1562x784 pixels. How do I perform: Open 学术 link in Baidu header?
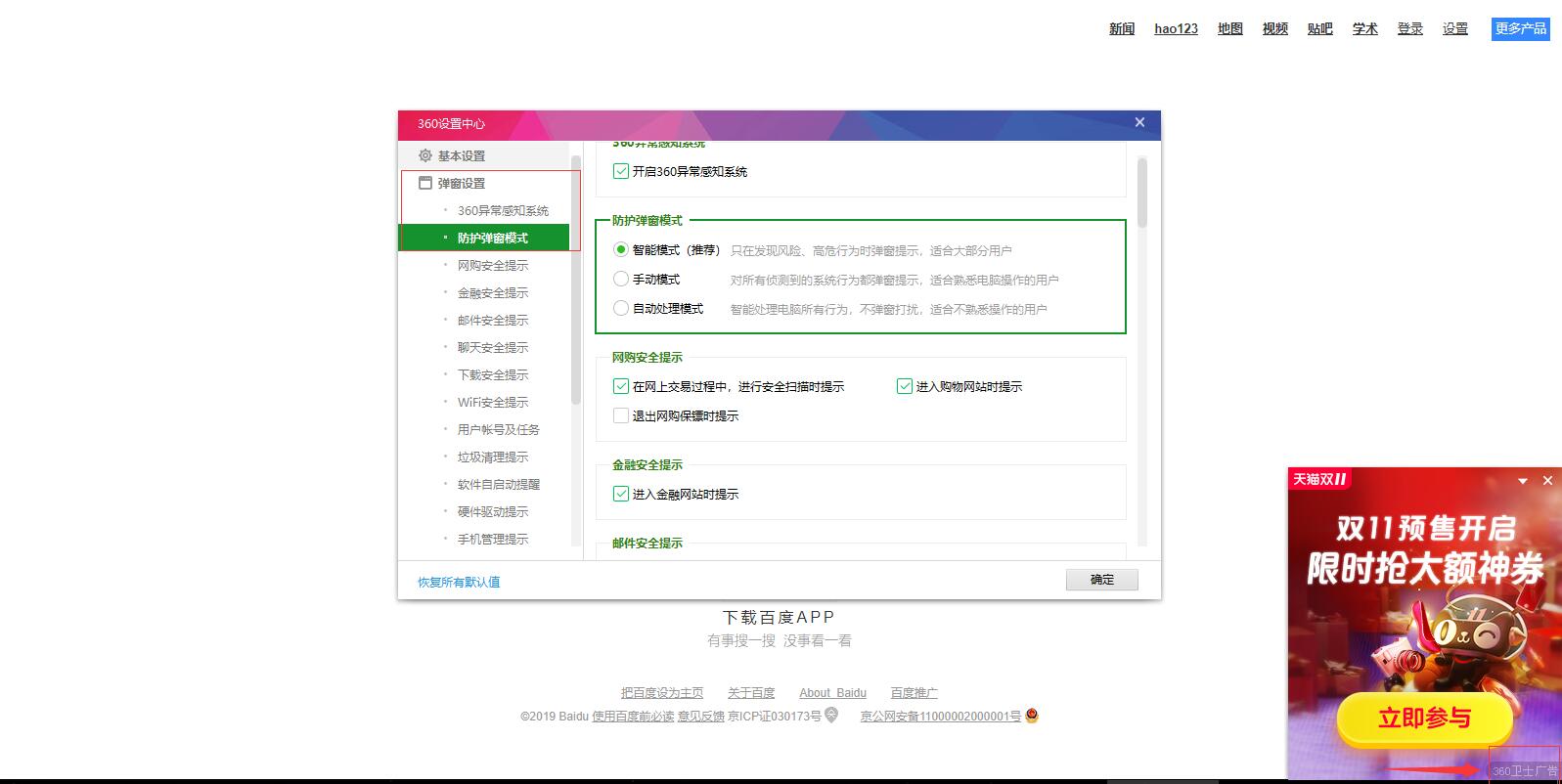pos(1365,28)
